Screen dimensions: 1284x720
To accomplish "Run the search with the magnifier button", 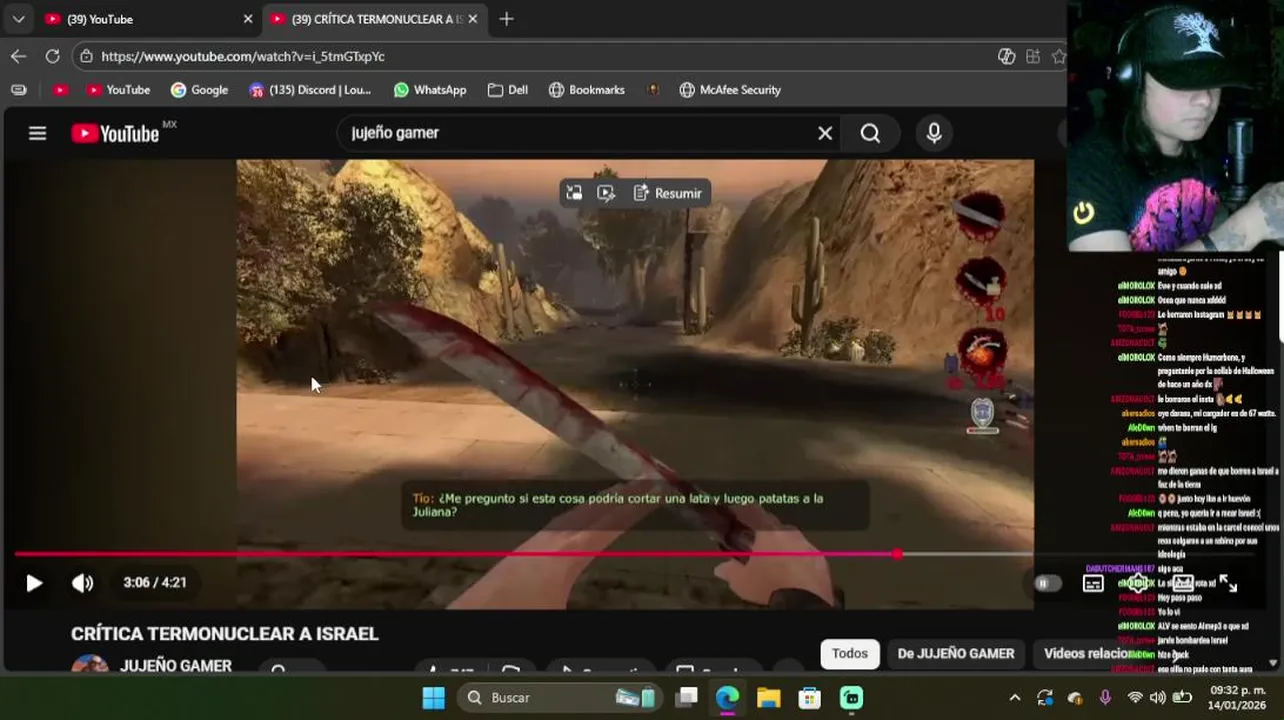I will pos(870,133).
